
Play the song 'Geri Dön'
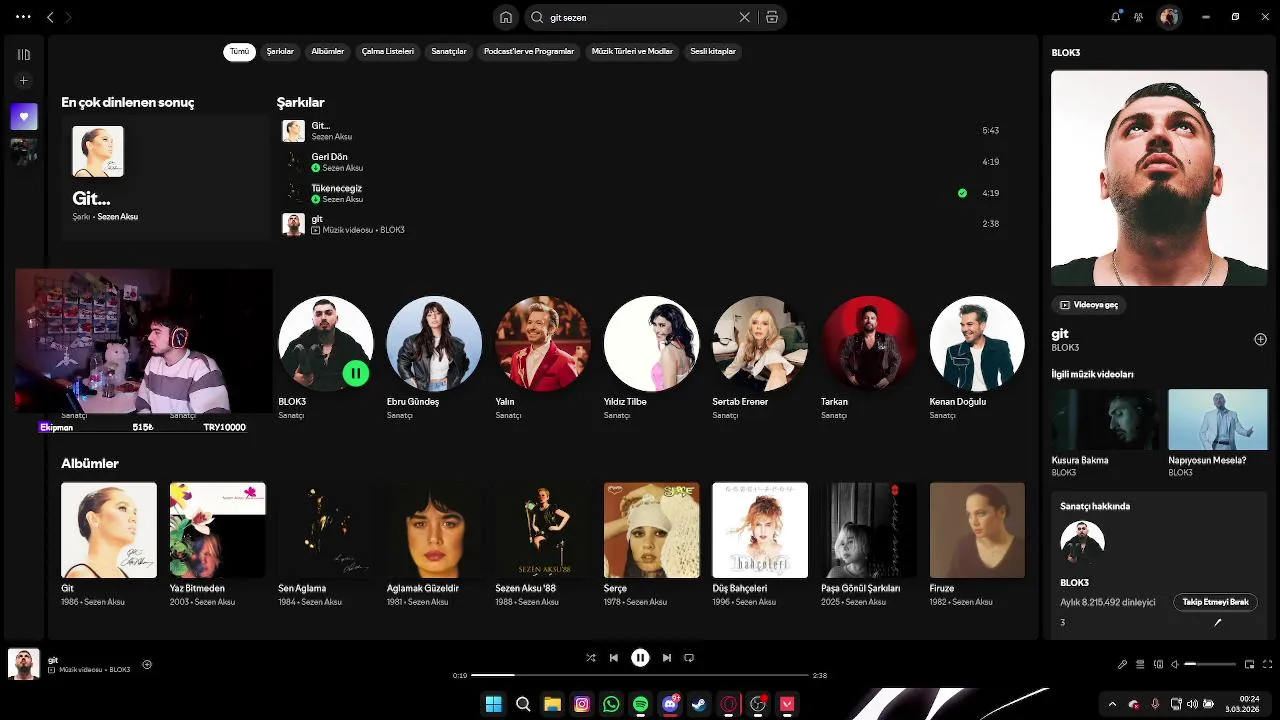[640, 162]
